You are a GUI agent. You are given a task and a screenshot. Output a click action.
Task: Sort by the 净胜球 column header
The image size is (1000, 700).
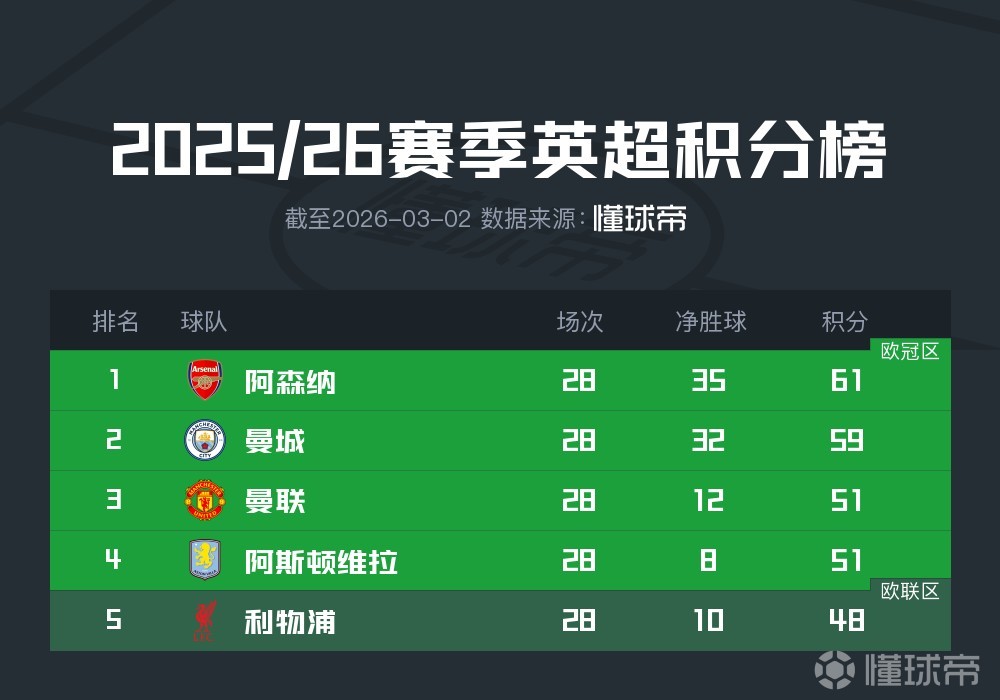[710, 321]
